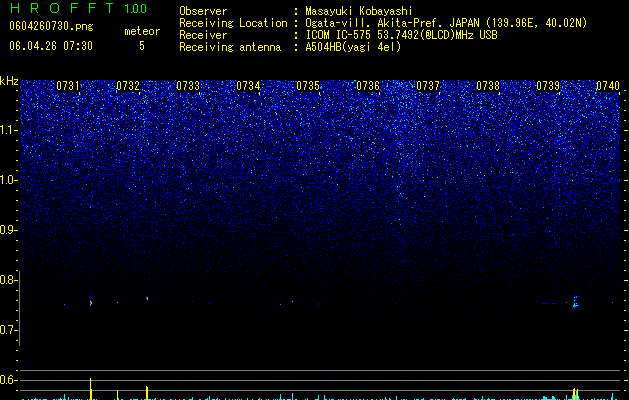Click the meteor count value 5
This screenshot has height=400, width=629.
tap(142, 46)
